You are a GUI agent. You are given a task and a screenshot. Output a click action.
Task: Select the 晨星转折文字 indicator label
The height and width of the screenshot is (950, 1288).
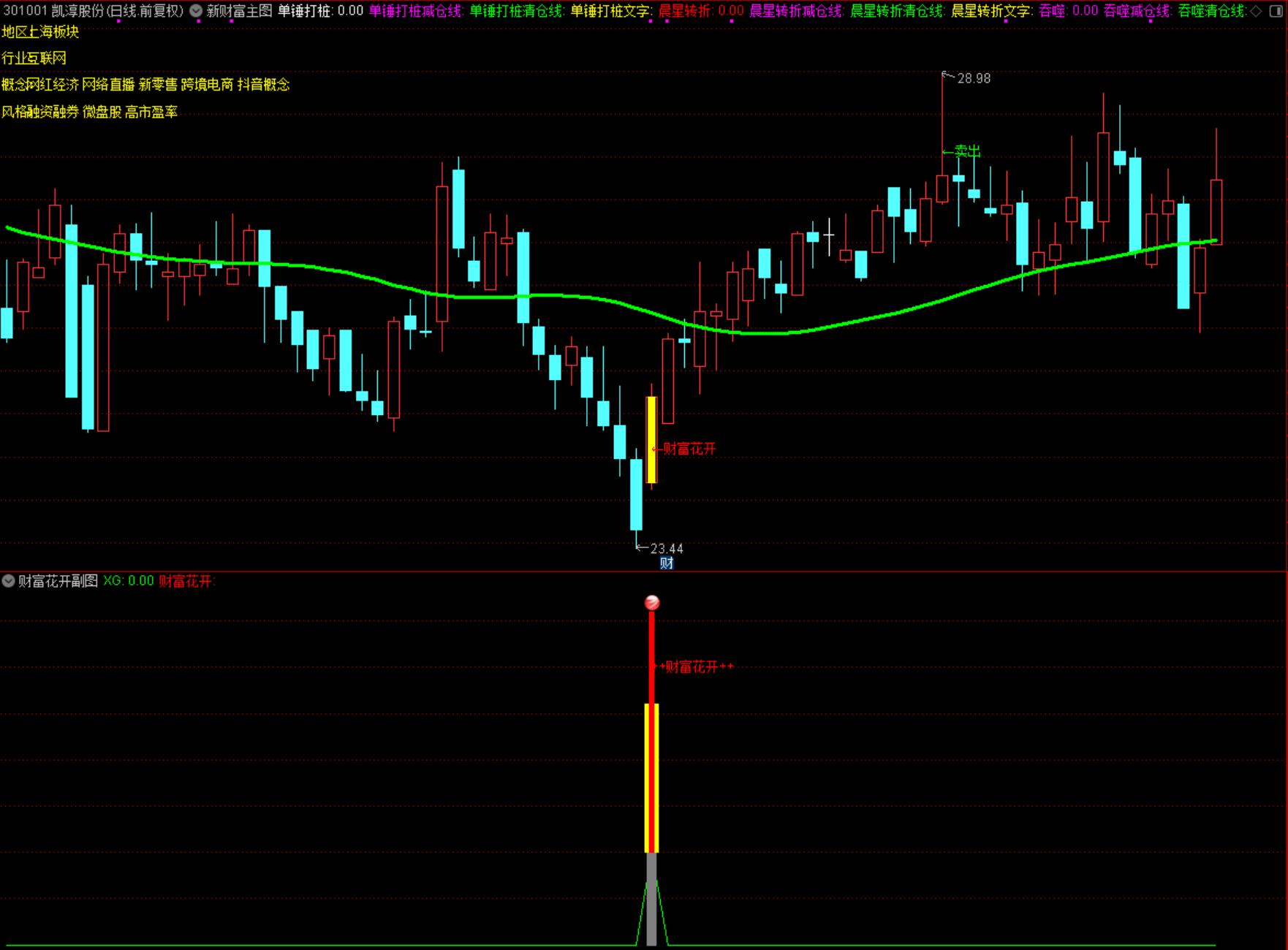coord(991,11)
